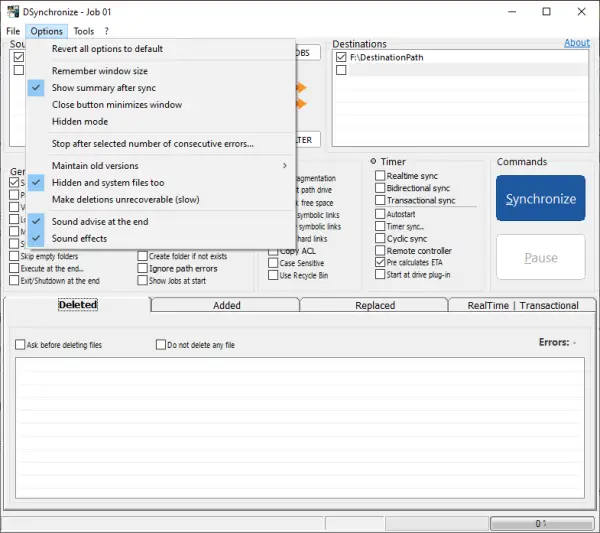Viewport: 600px width, 533px height.
Task: Minimize the DSynchronize window
Action: pos(512,12)
